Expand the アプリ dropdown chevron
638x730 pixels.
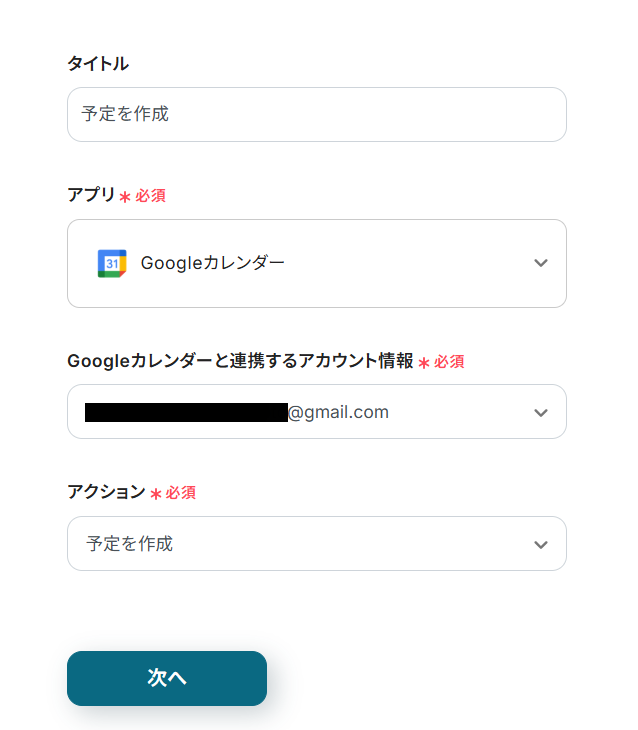541,263
